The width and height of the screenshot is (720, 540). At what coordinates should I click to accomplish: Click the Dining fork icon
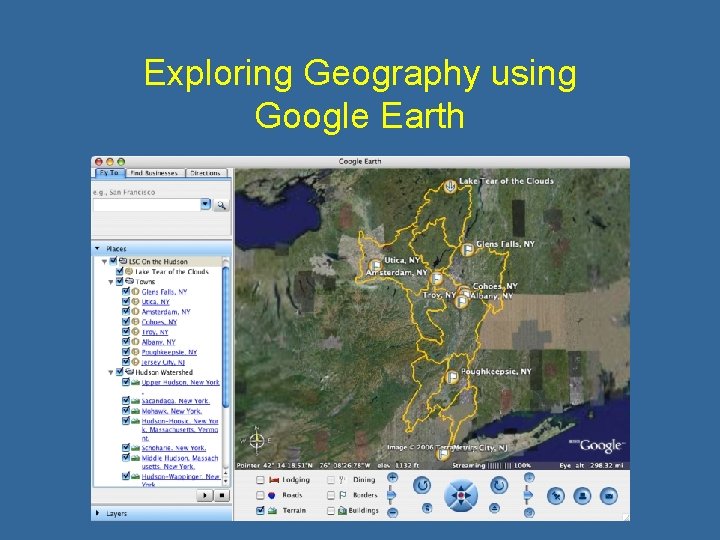pos(342,480)
